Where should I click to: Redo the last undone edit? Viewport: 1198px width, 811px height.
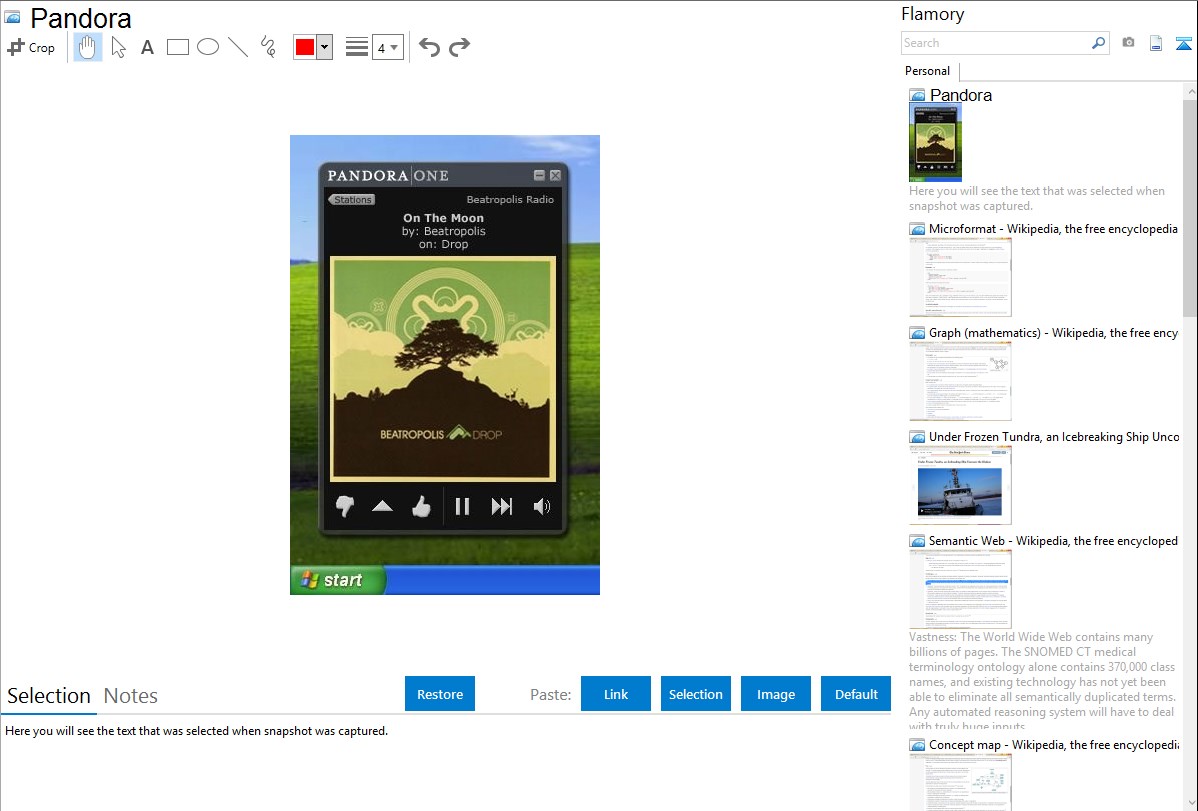point(459,47)
